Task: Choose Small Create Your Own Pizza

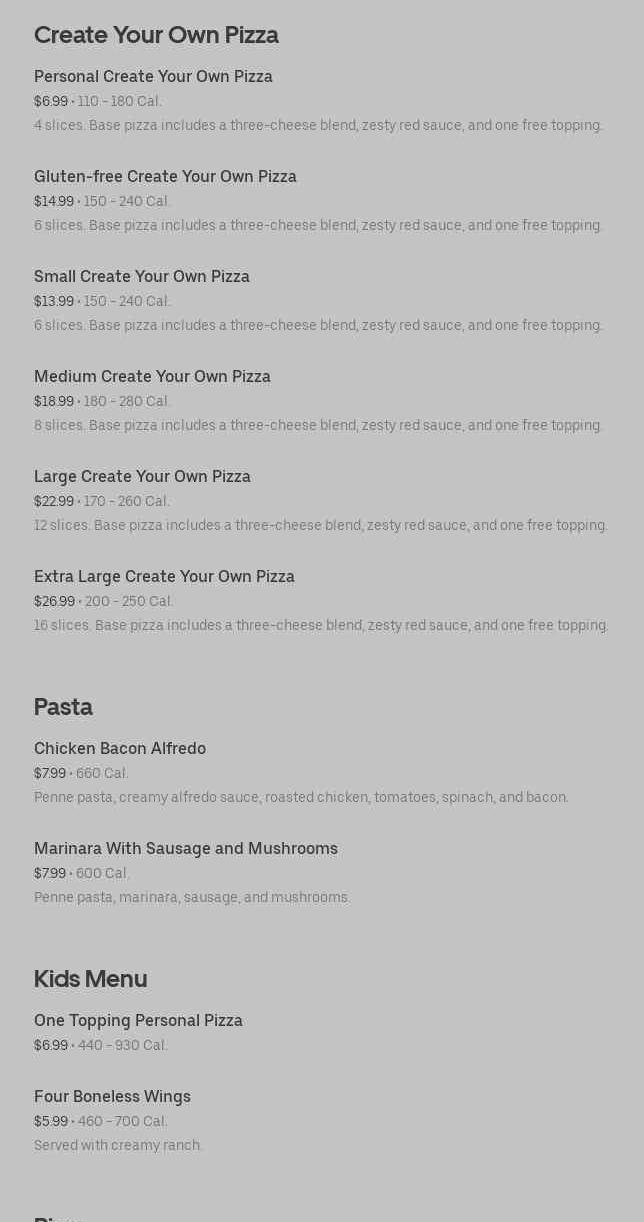Action: (142, 277)
